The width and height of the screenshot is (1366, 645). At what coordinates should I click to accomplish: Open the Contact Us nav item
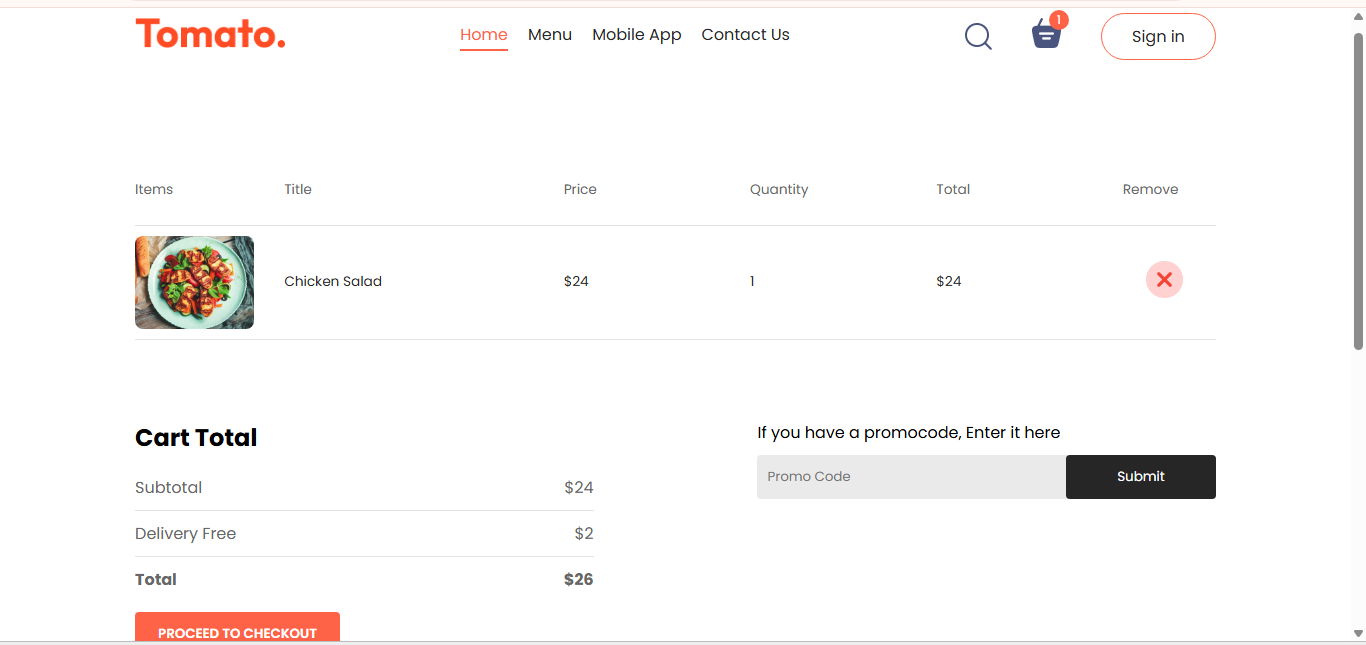(745, 35)
